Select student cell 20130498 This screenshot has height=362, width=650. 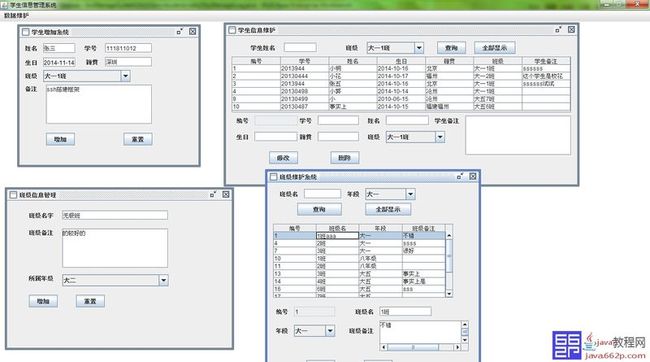coord(305,91)
